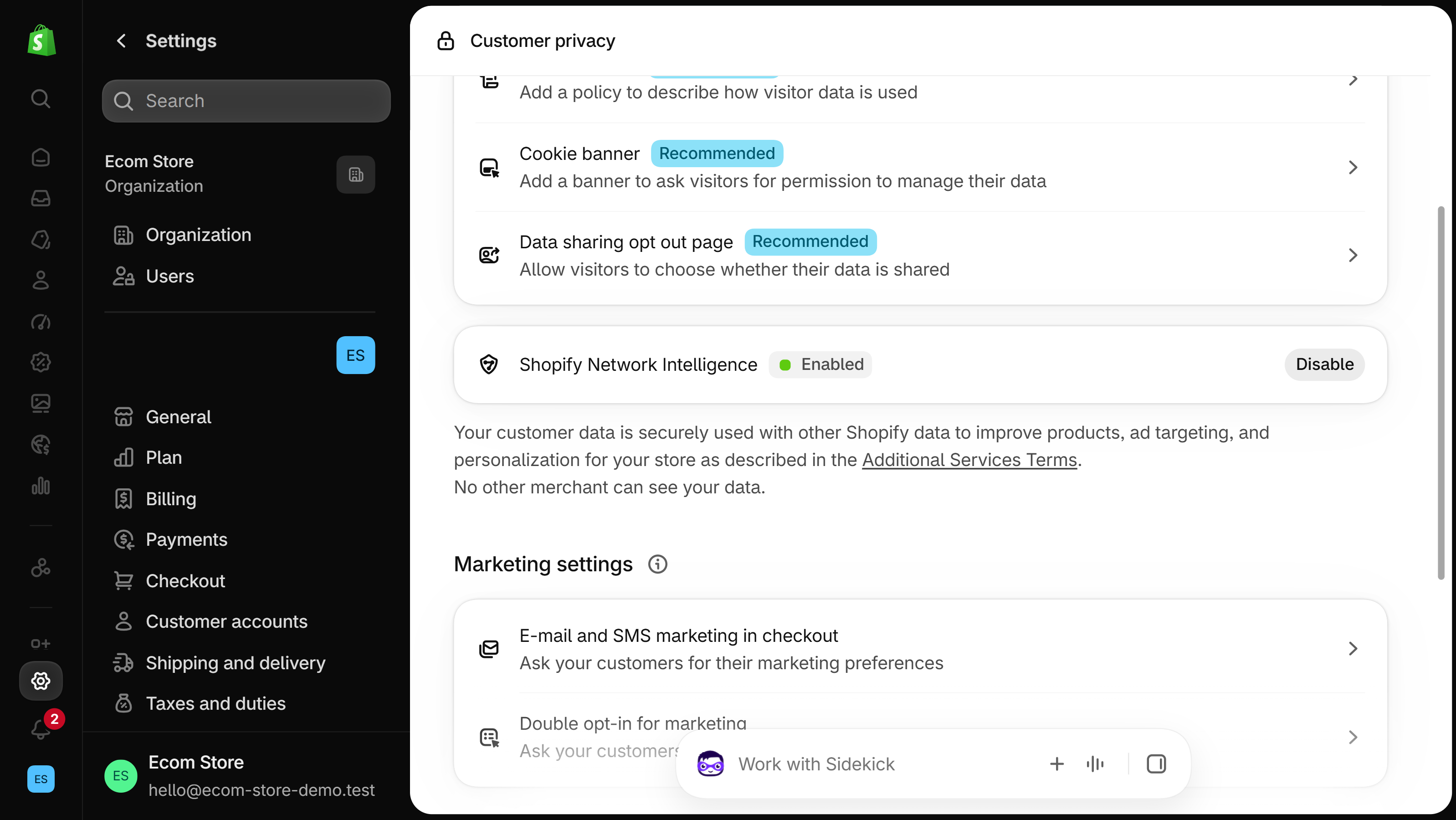Click the Marketing settings info icon

(x=657, y=564)
